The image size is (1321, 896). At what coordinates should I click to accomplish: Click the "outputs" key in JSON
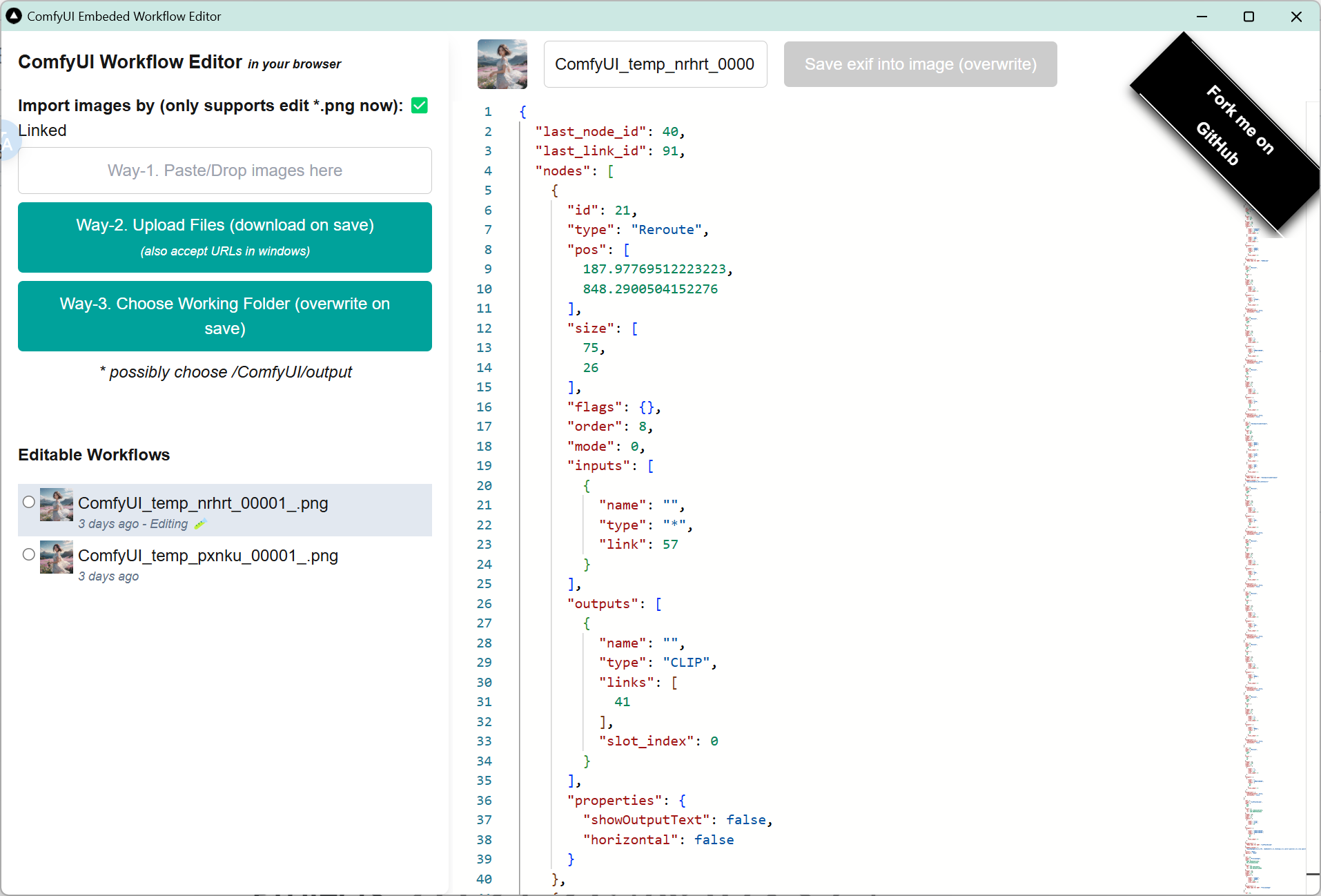click(x=603, y=604)
